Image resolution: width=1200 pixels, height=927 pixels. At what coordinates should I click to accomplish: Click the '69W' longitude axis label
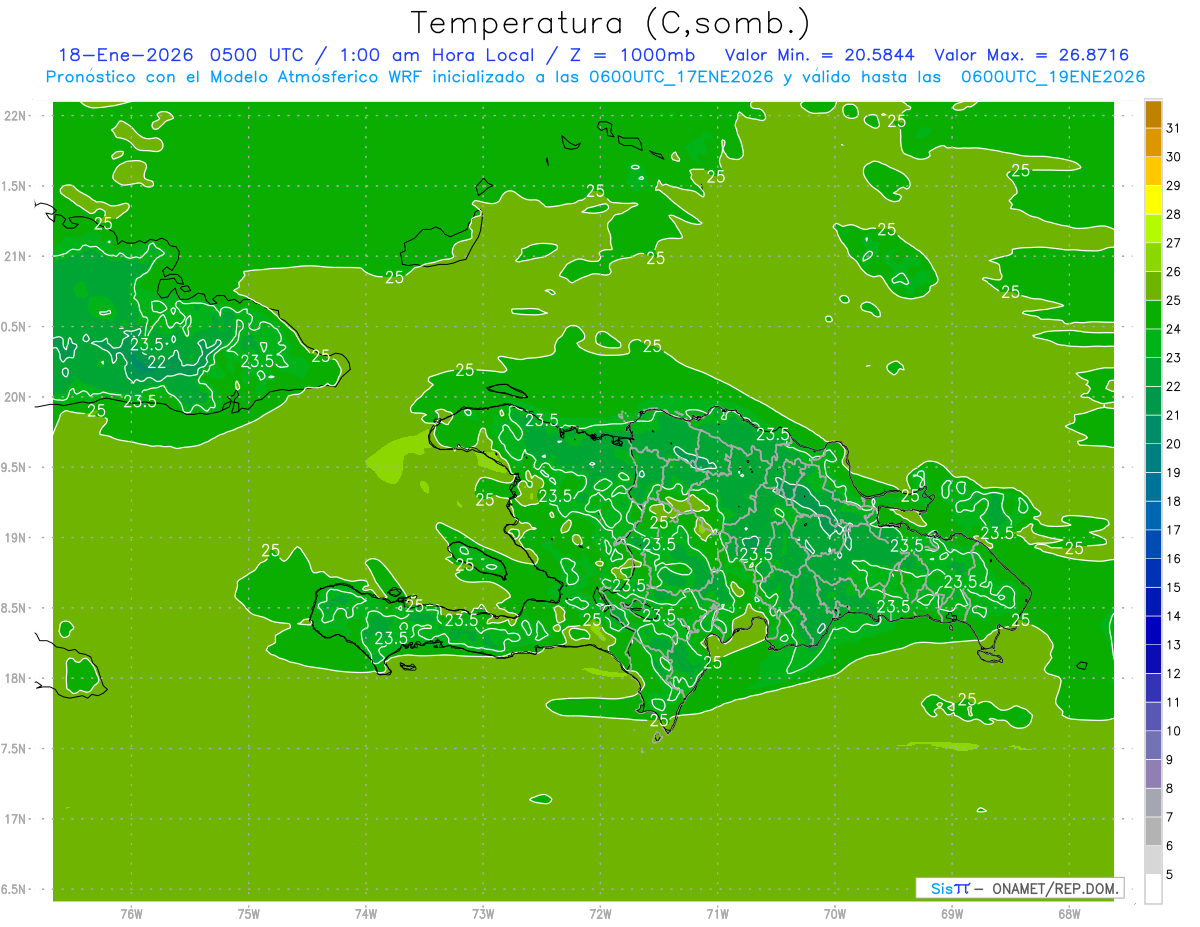click(x=951, y=913)
